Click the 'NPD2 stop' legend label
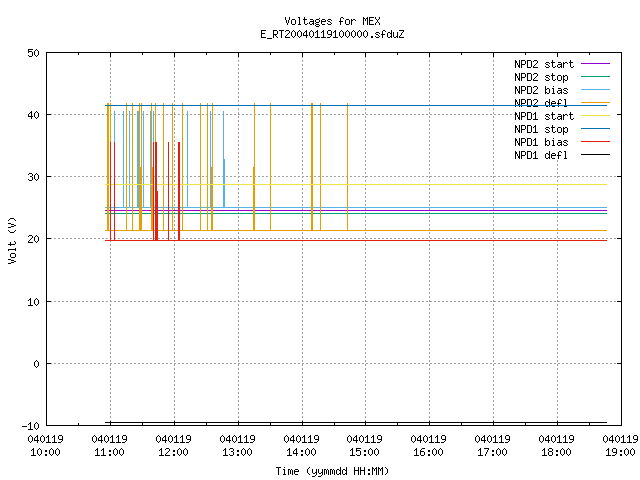This screenshot has height=480, width=640. point(541,77)
